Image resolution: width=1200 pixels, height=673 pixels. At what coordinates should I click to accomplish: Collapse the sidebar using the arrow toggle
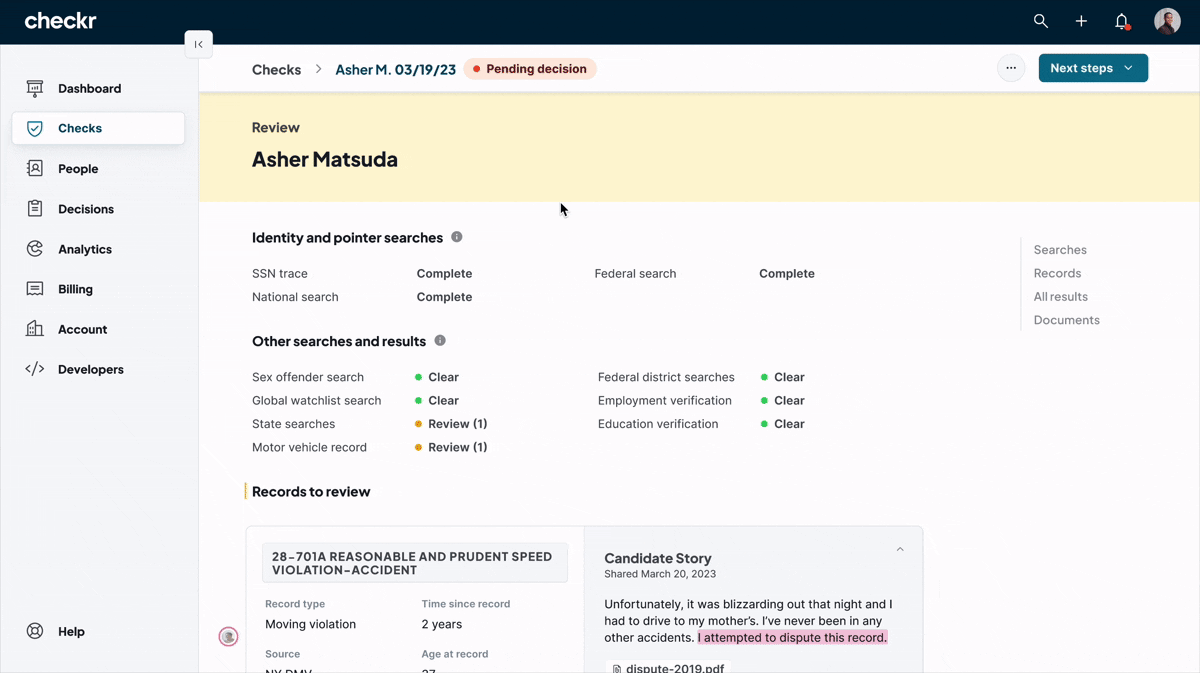(198, 44)
